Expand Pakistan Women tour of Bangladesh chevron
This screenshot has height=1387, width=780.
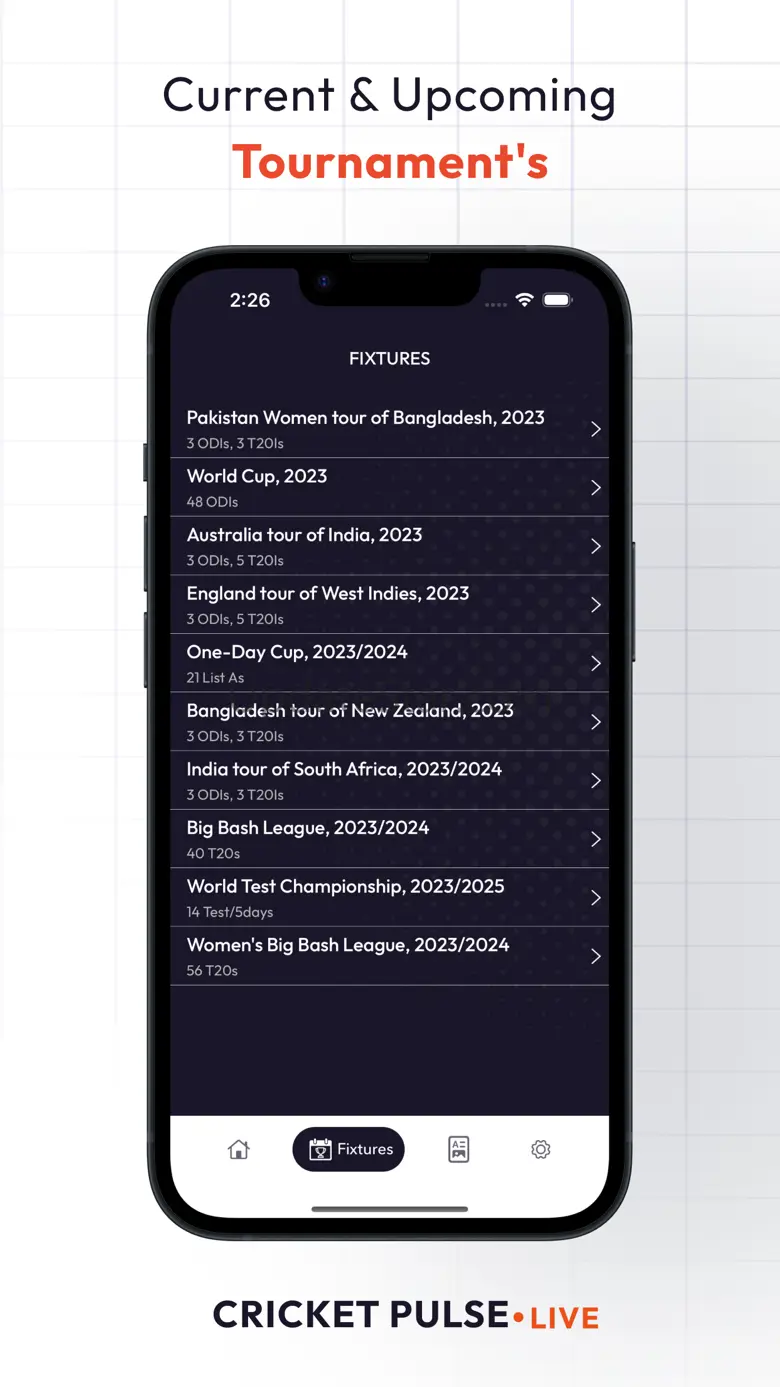595,429
